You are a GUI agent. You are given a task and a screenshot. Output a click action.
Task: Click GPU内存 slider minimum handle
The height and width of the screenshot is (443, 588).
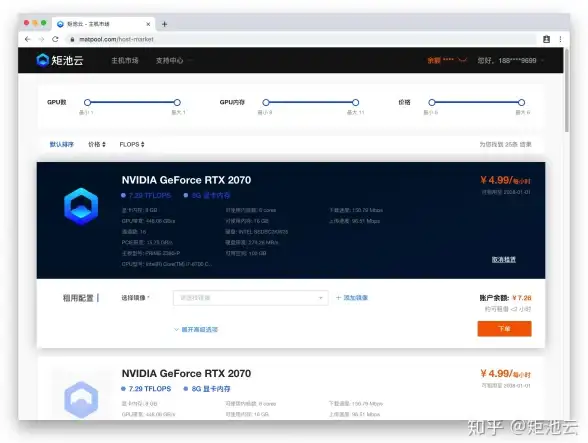tap(266, 102)
